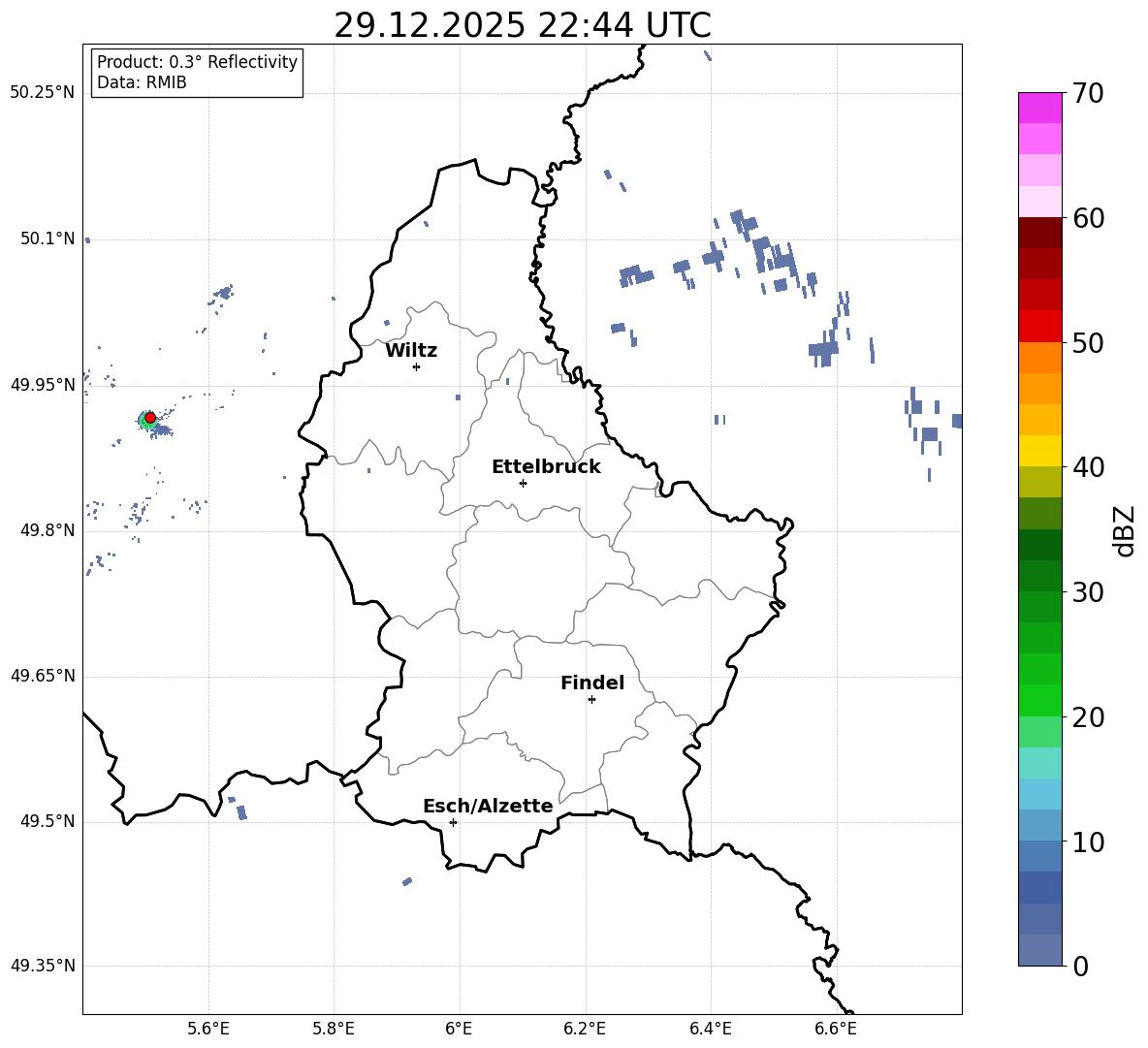This screenshot has height=1048, width=1148.
Task: Click the magenta swatch at top of colorbar
Action: [x=1039, y=109]
